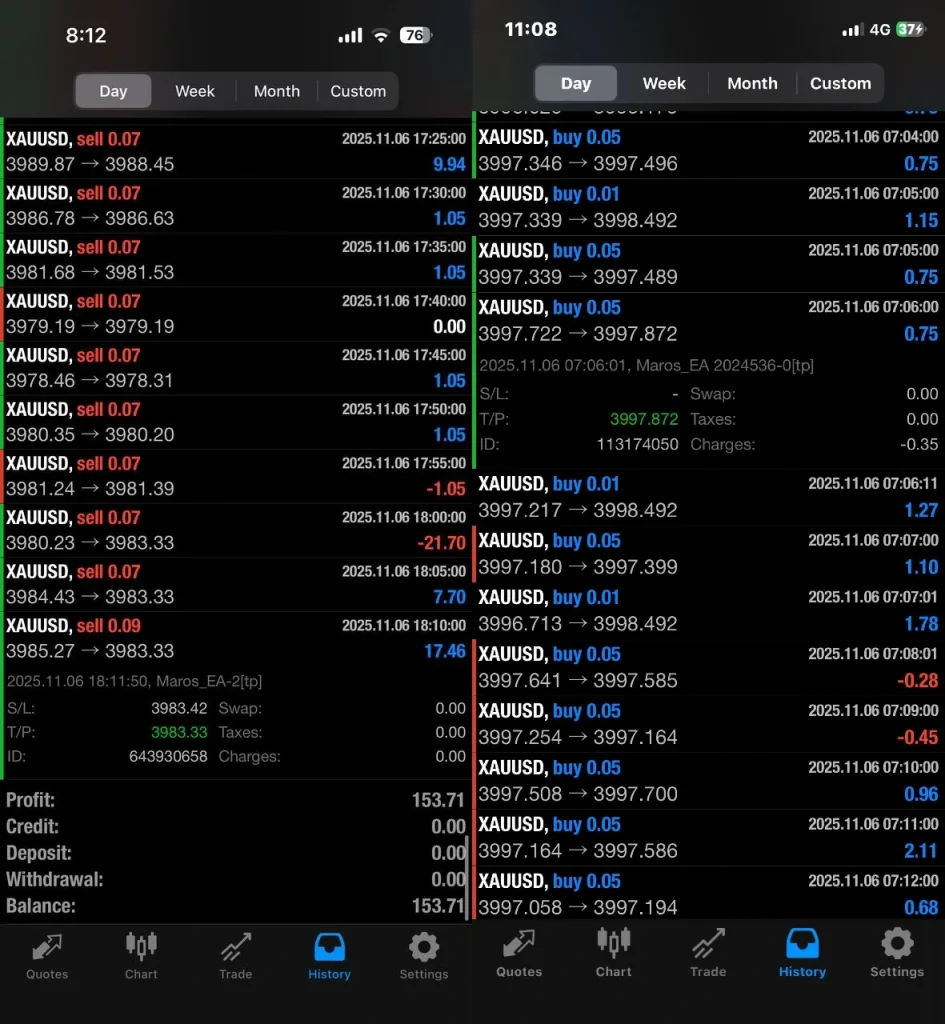This screenshot has width=945, height=1024.
Task: Switch to the Week history filter
Action: [194, 91]
